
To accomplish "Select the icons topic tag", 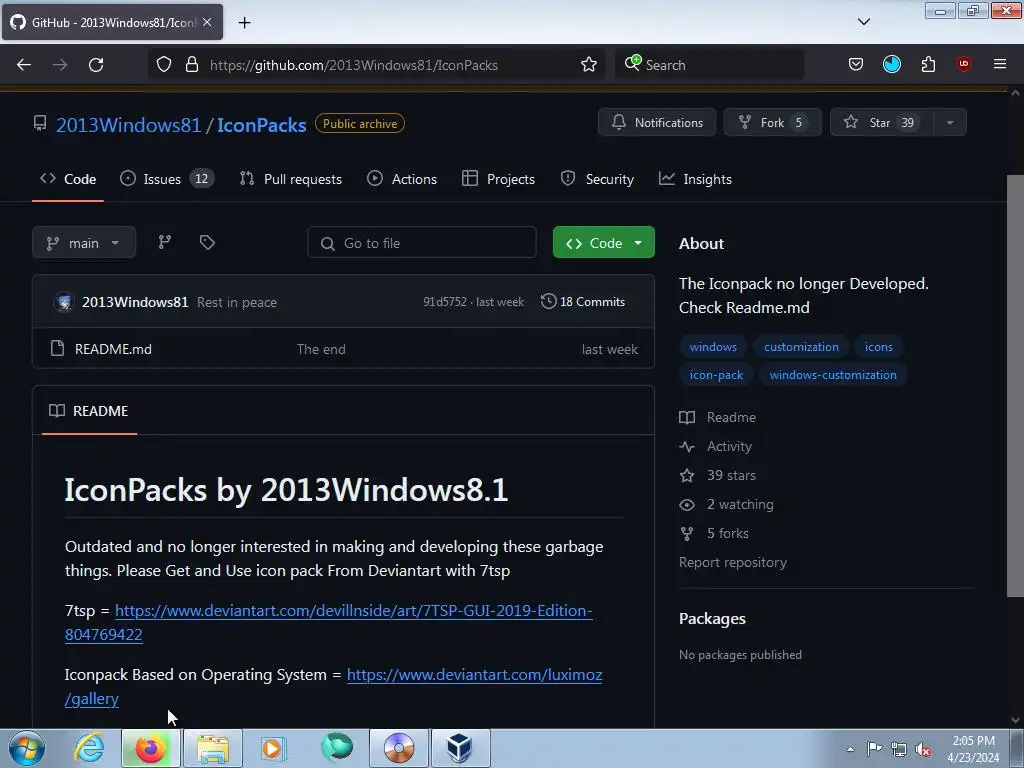I will tap(878, 347).
